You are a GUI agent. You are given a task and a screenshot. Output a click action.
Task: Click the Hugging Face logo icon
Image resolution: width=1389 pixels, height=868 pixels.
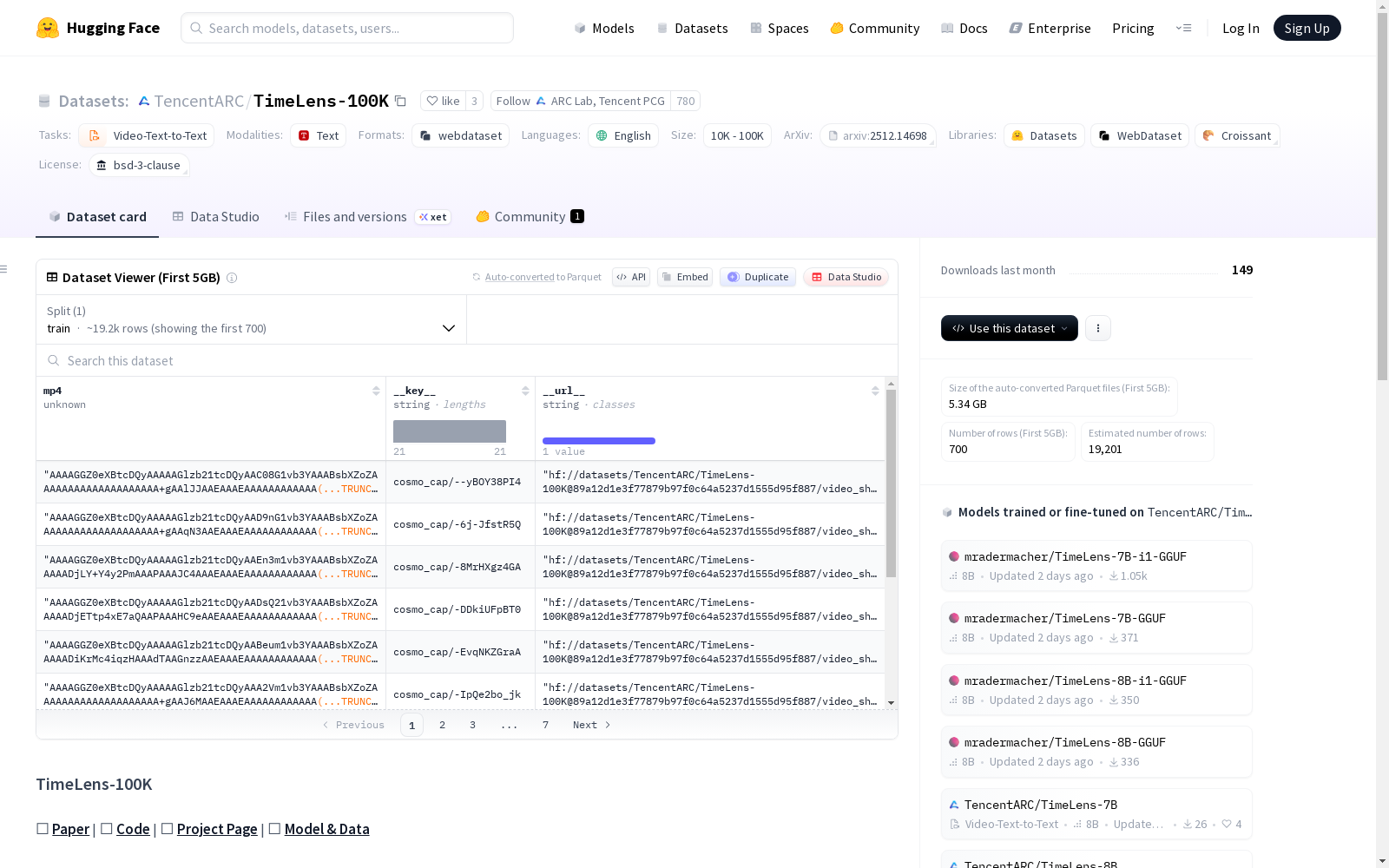(x=48, y=28)
